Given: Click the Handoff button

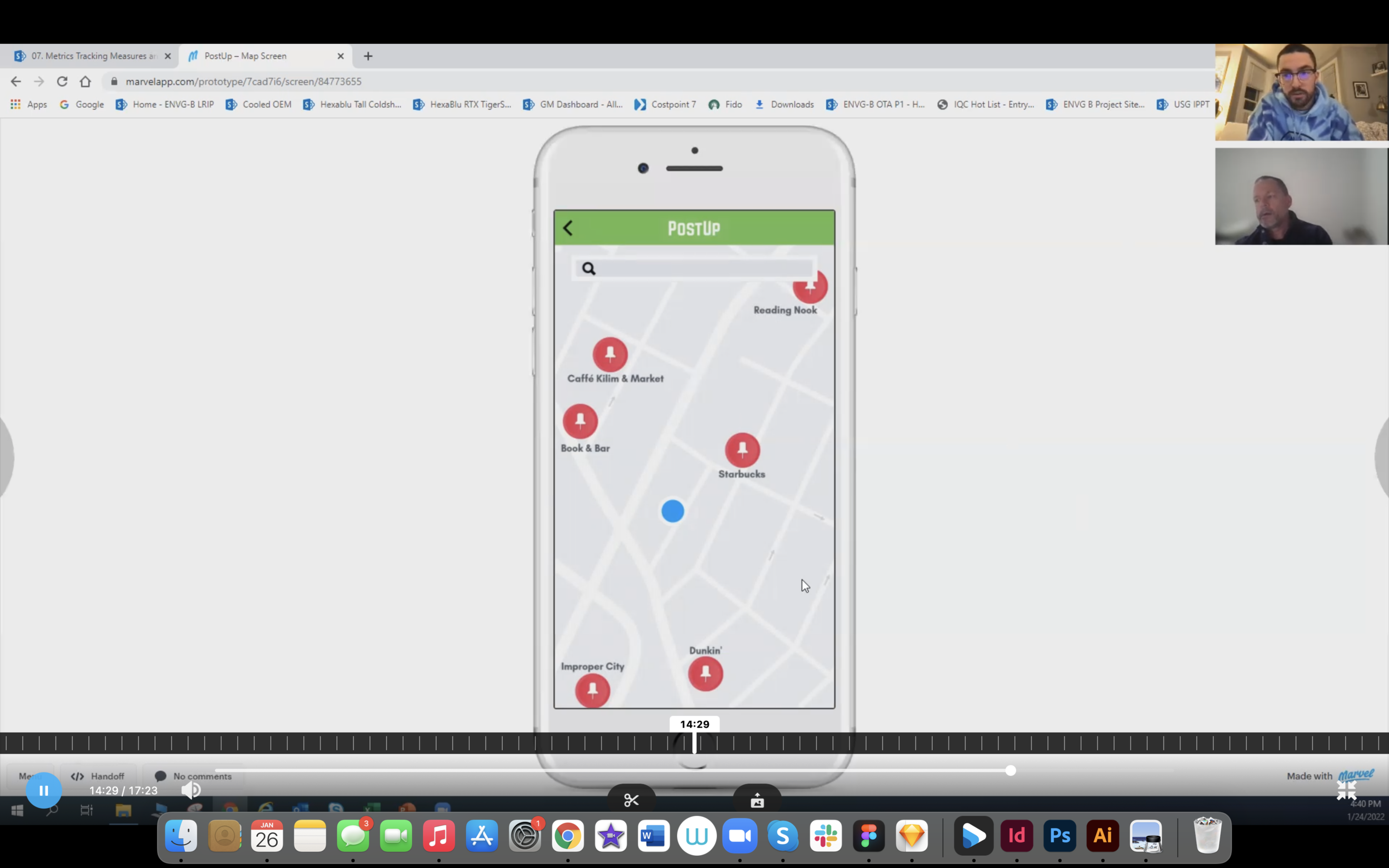Looking at the screenshot, I should click(98, 776).
